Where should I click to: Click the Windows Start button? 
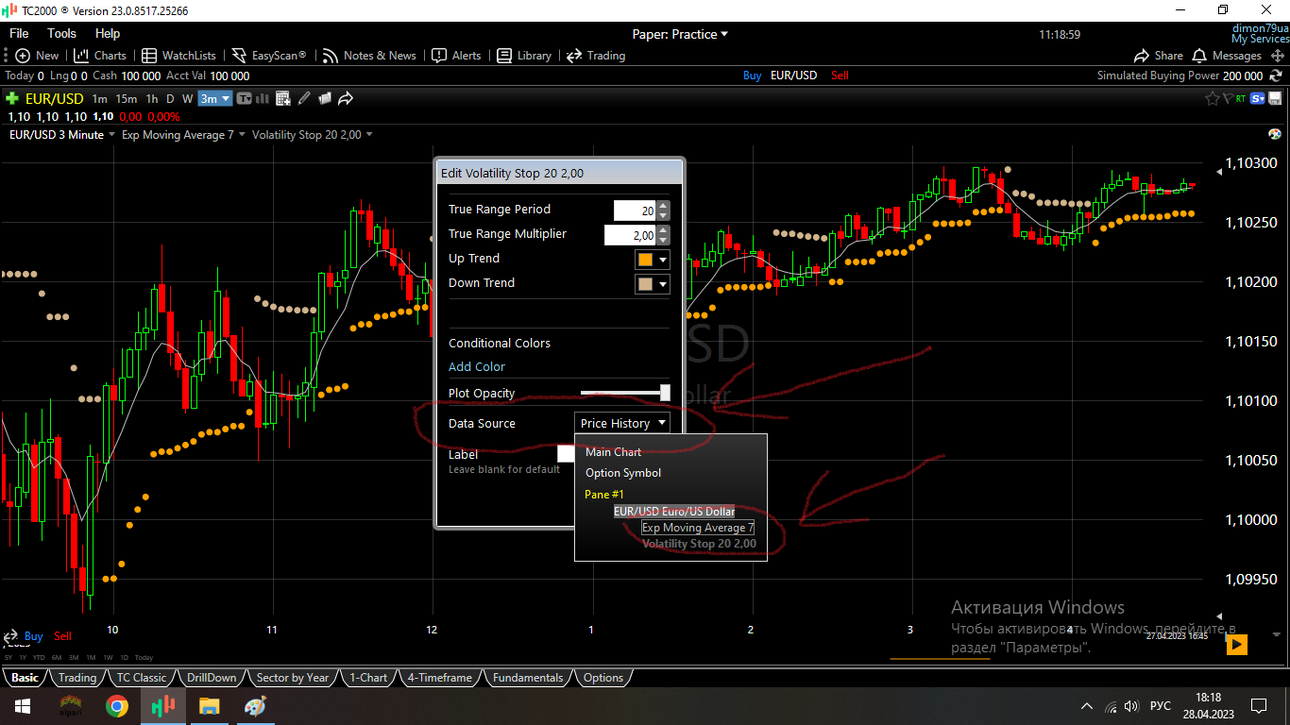[x=22, y=706]
